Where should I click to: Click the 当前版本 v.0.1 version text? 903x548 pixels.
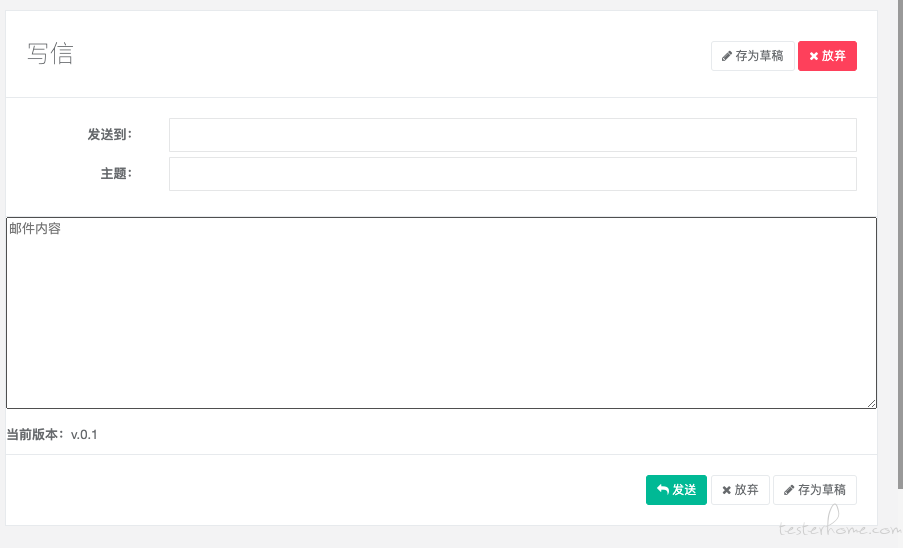[x=52, y=435]
